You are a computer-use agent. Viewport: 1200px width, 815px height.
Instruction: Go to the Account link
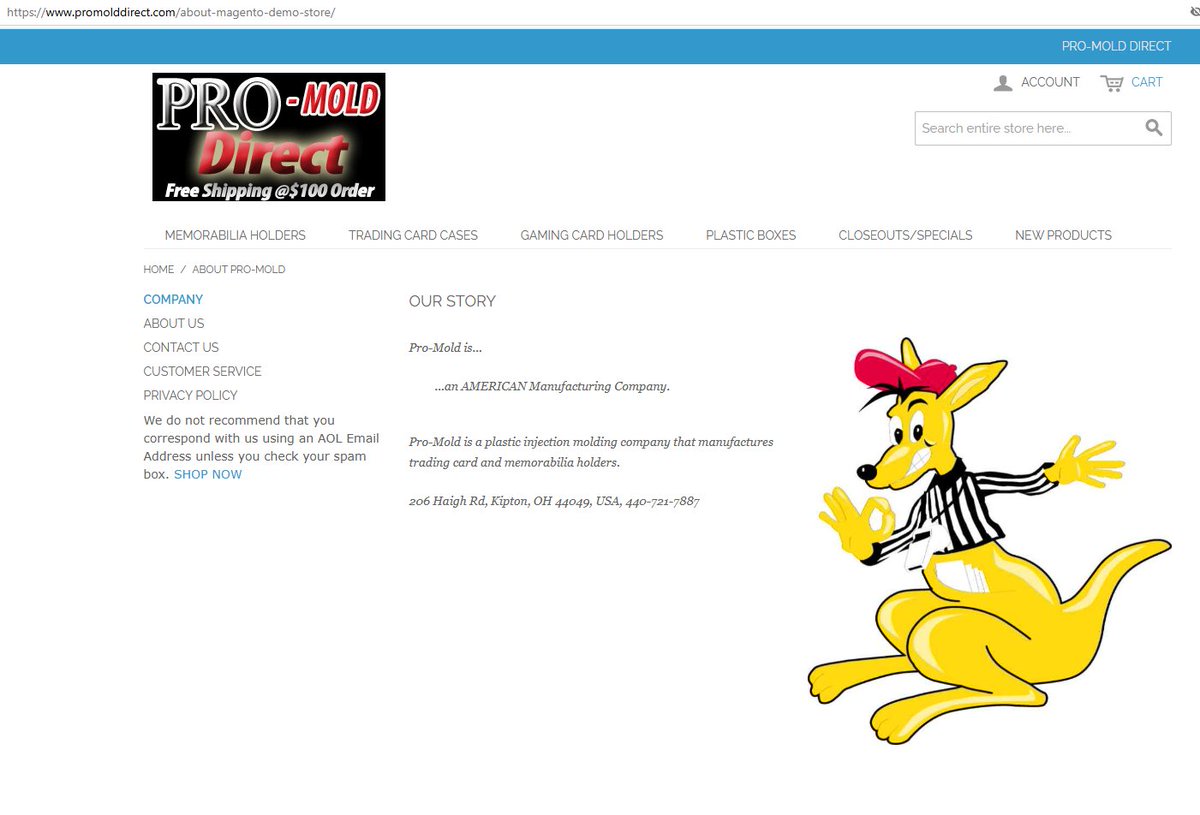tap(1050, 82)
